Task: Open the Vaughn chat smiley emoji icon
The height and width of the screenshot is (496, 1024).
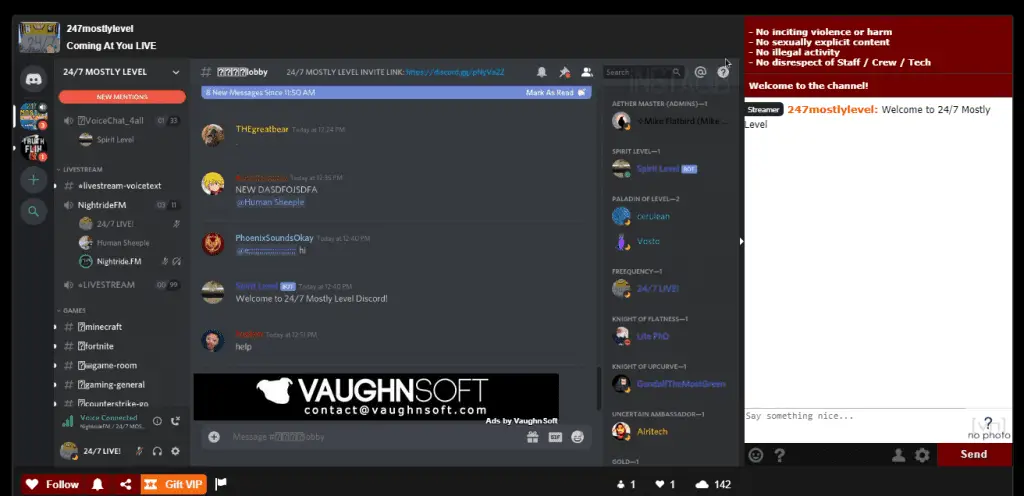Action: tap(756, 456)
